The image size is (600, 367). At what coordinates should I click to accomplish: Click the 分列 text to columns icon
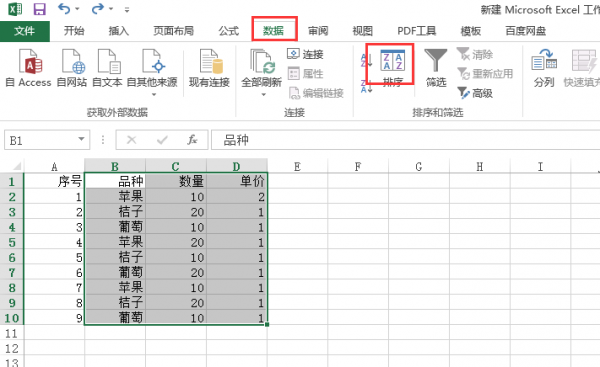click(544, 68)
